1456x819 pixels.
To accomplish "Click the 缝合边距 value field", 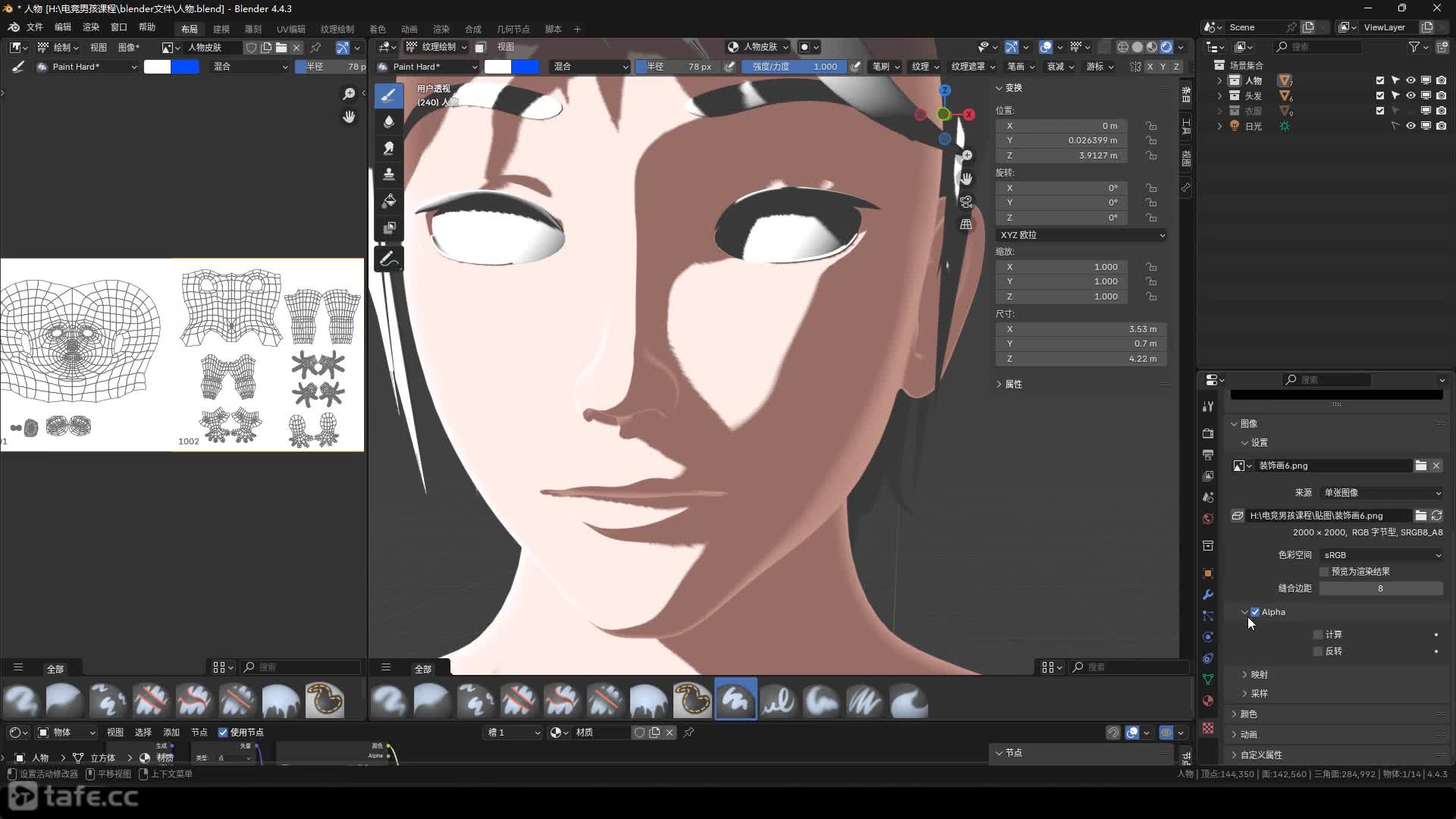I will coord(1380,588).
